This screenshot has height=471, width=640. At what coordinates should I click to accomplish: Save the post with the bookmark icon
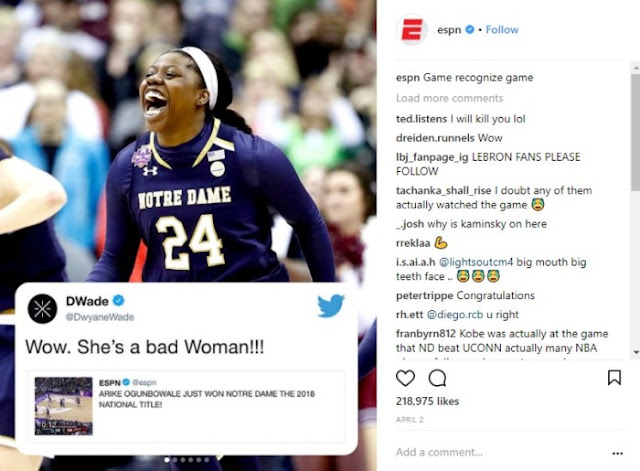[x=614, y=378]
